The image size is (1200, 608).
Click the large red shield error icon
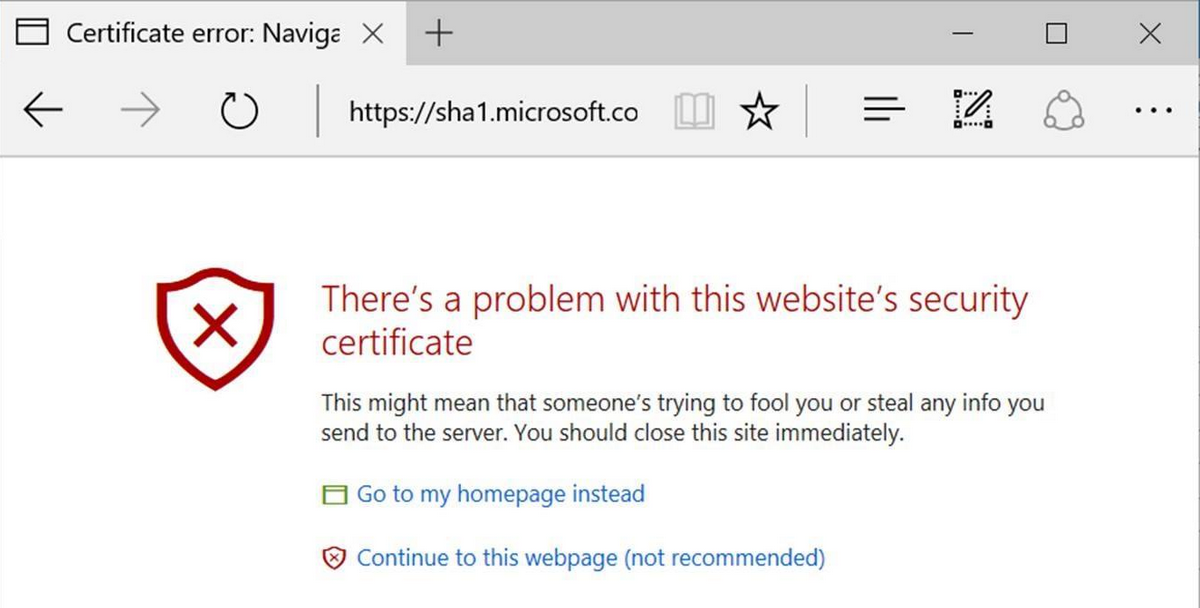pyautogui.click(x=213, y=326)
